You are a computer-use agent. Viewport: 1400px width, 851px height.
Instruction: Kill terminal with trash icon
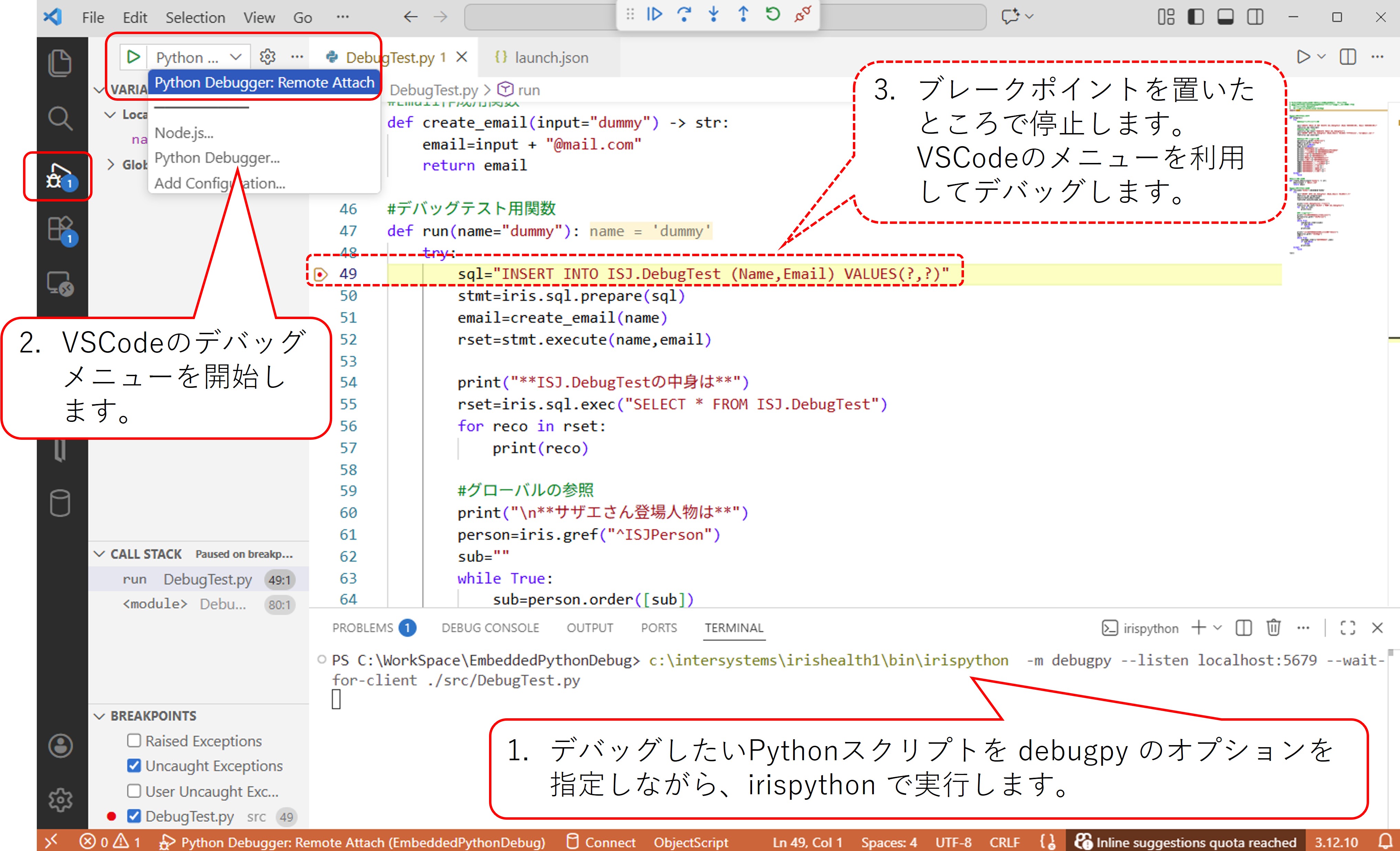coord(1273,628)
